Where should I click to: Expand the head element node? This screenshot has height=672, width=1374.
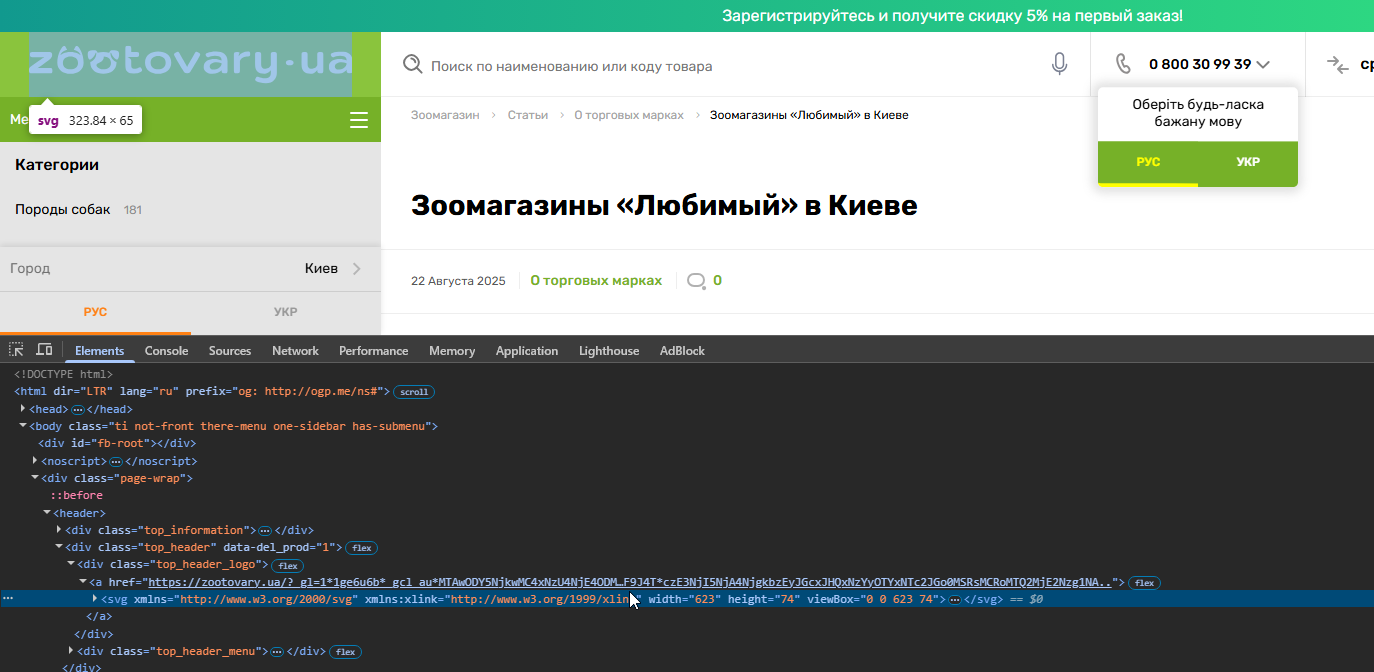click(x=23, y=409)
